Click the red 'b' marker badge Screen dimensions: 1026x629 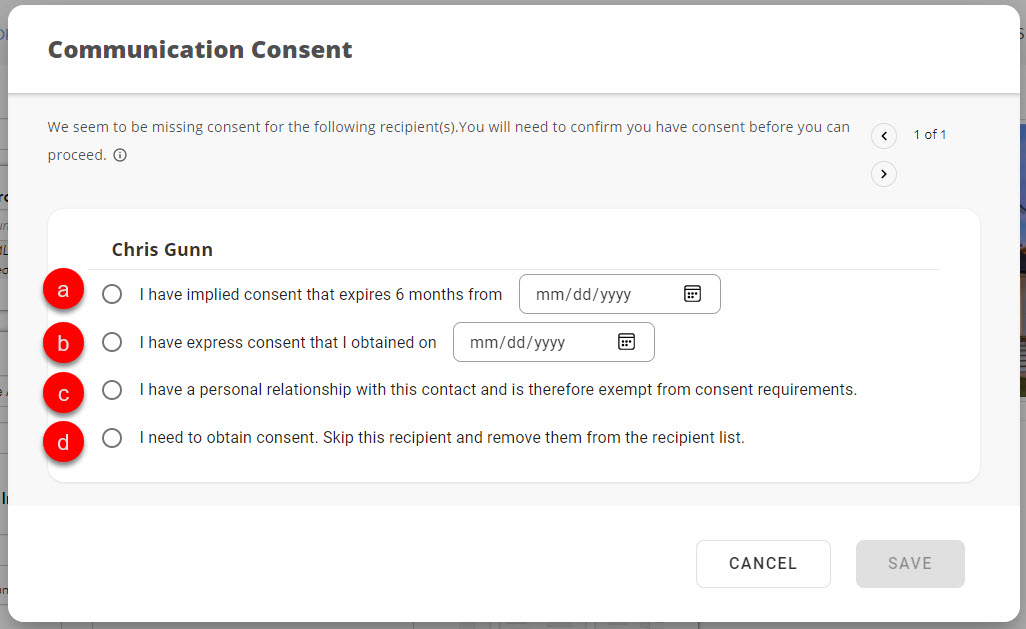coord(63,344)
